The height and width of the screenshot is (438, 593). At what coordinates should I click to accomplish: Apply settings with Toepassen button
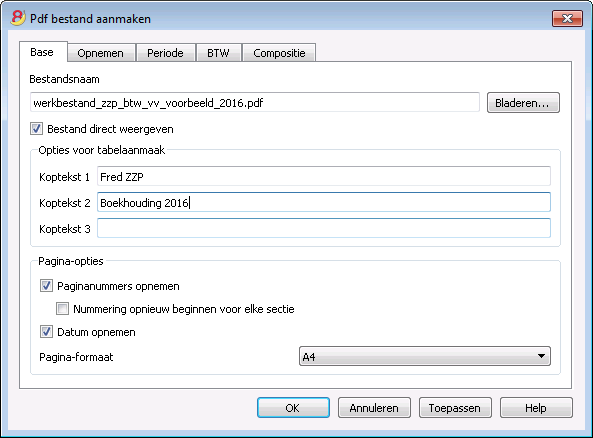point(455,408)
